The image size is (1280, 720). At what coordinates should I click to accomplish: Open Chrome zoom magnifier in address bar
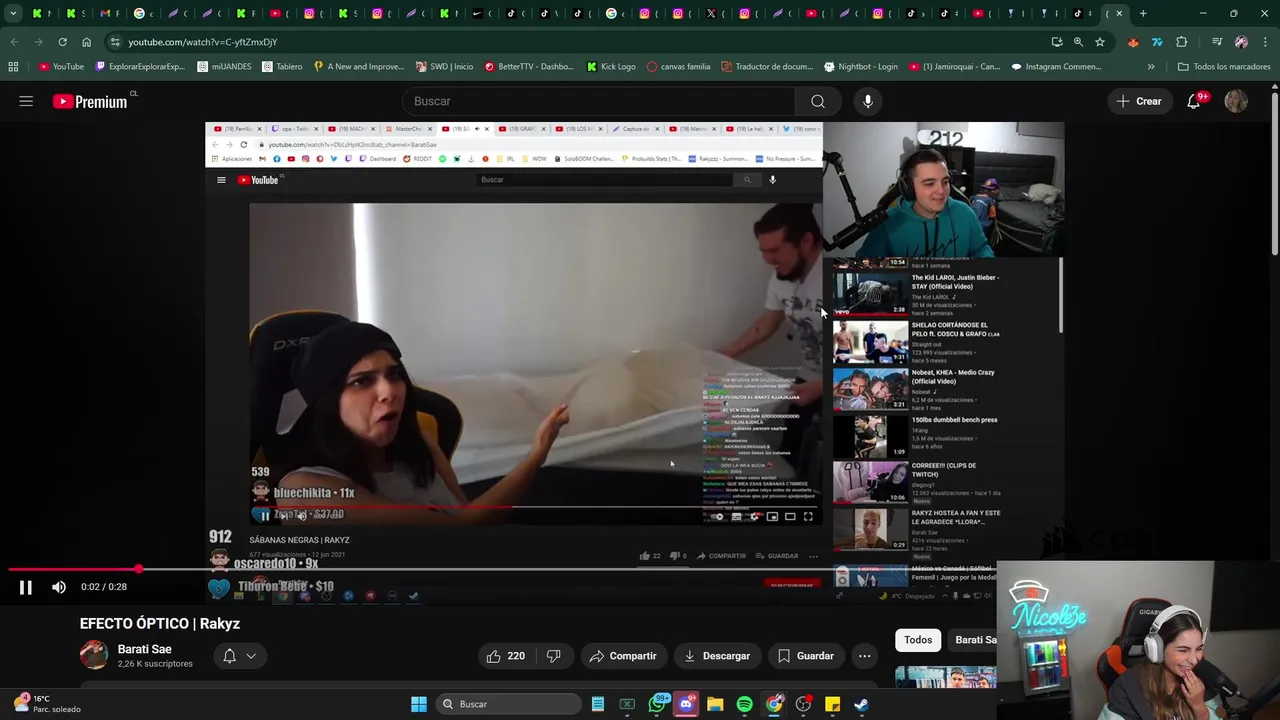(1078, 42)
